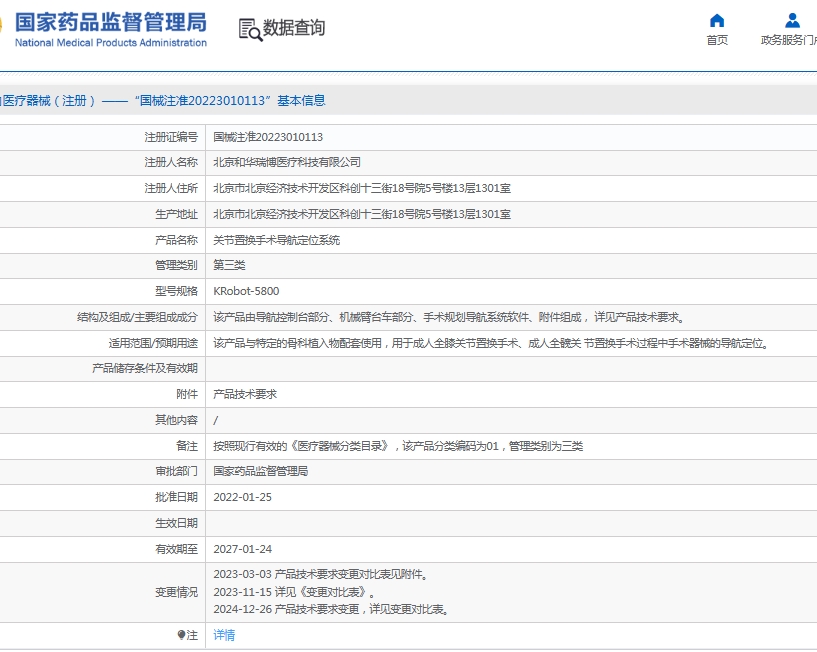817x652 pixels.
Task: Click the 2023-11-15 change record line
Action: coord(294,592)
